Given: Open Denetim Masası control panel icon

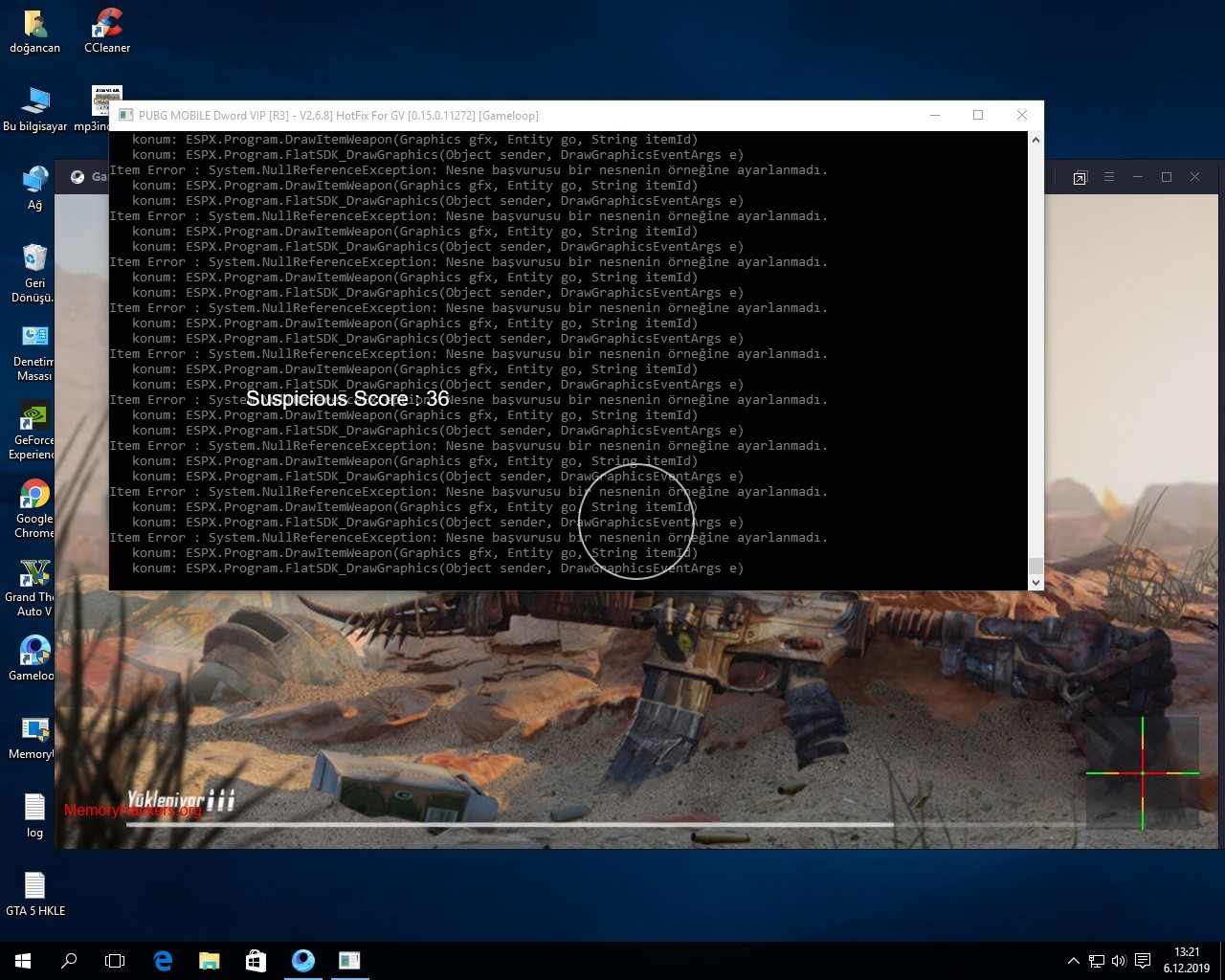Looking at the screenshot, I should click(34, 352).
